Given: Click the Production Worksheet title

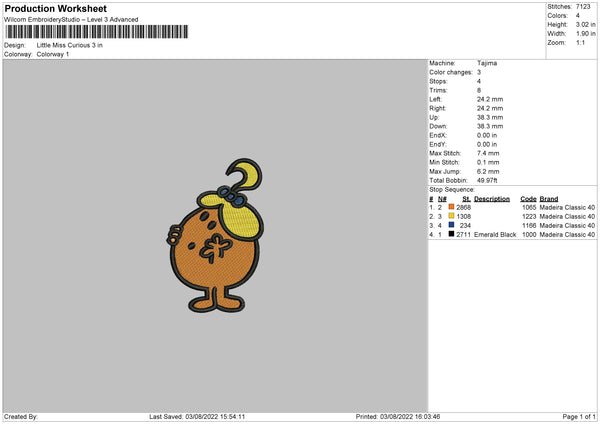Looking at the screenshot, I should [56, 8].
